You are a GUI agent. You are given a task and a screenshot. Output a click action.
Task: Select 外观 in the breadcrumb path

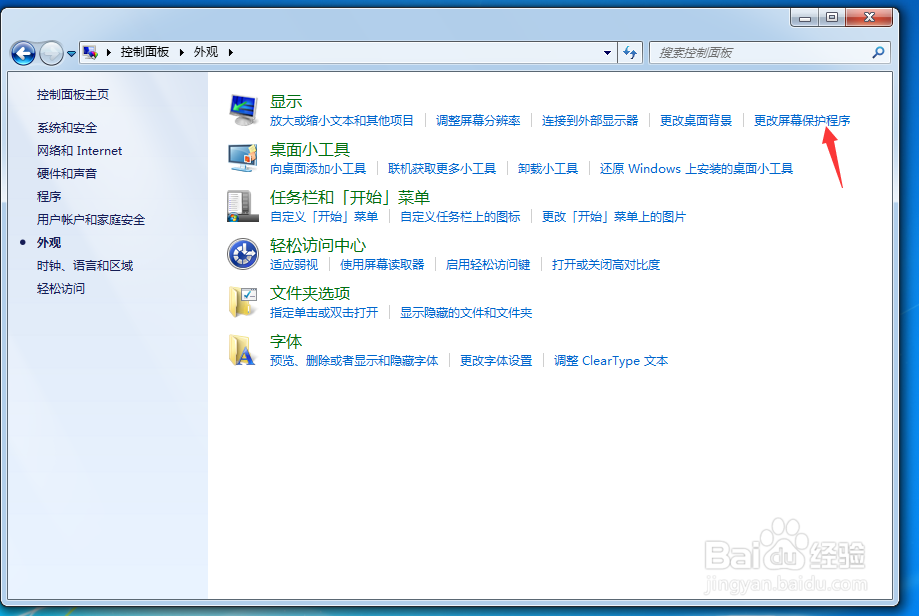pos(207,52)
